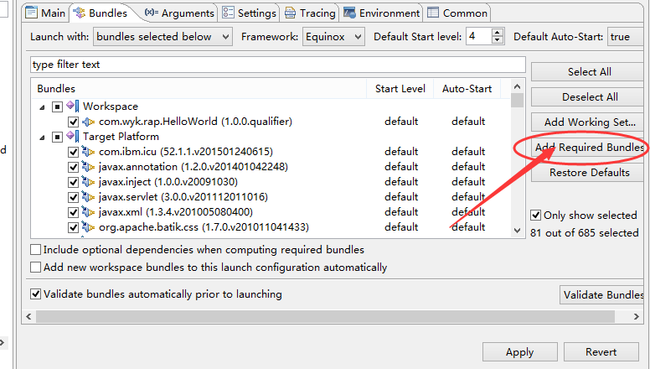Click the bundle list scroll up arrow

click(517, 86)
